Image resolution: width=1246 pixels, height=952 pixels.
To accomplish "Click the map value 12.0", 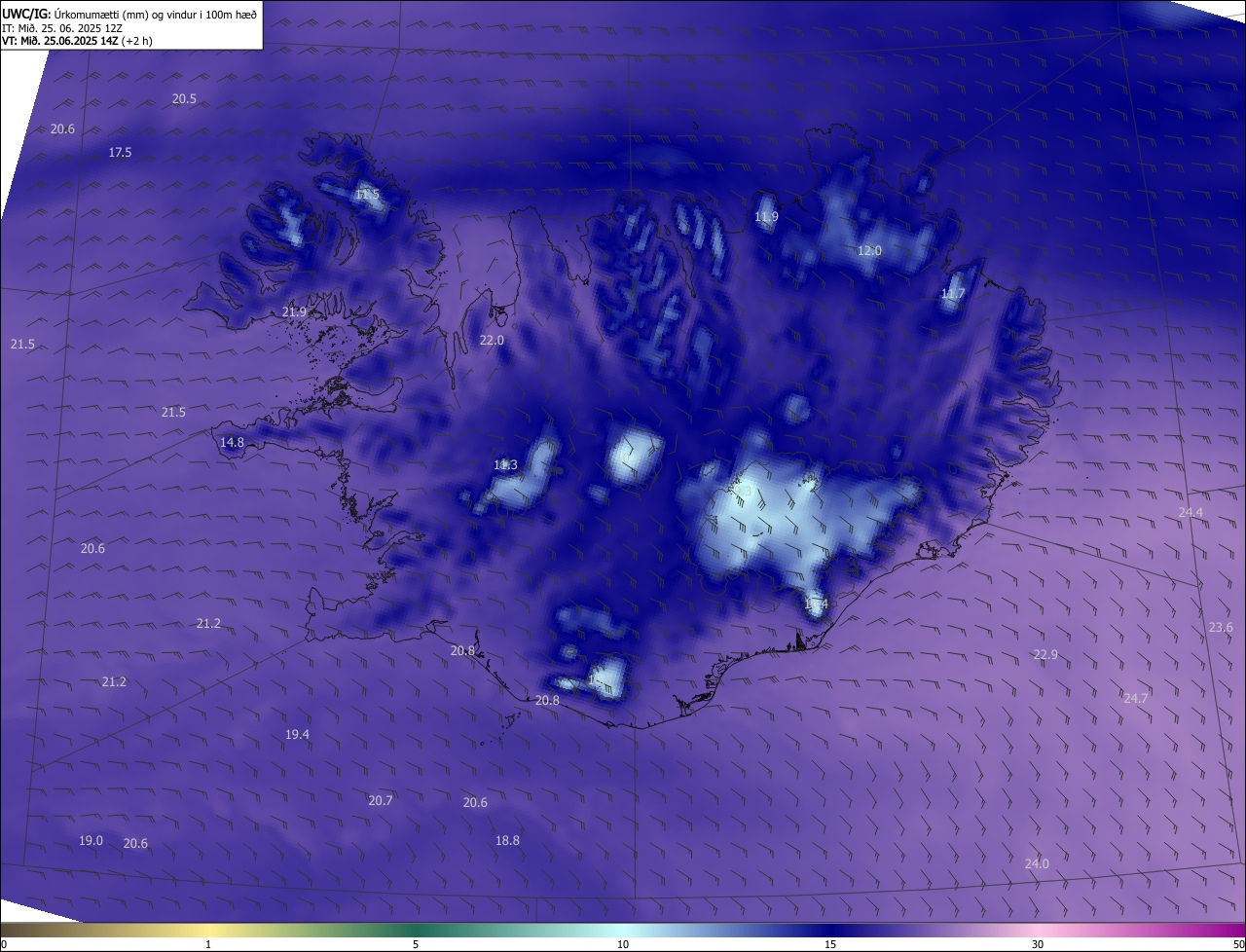I will coord(869,251).
